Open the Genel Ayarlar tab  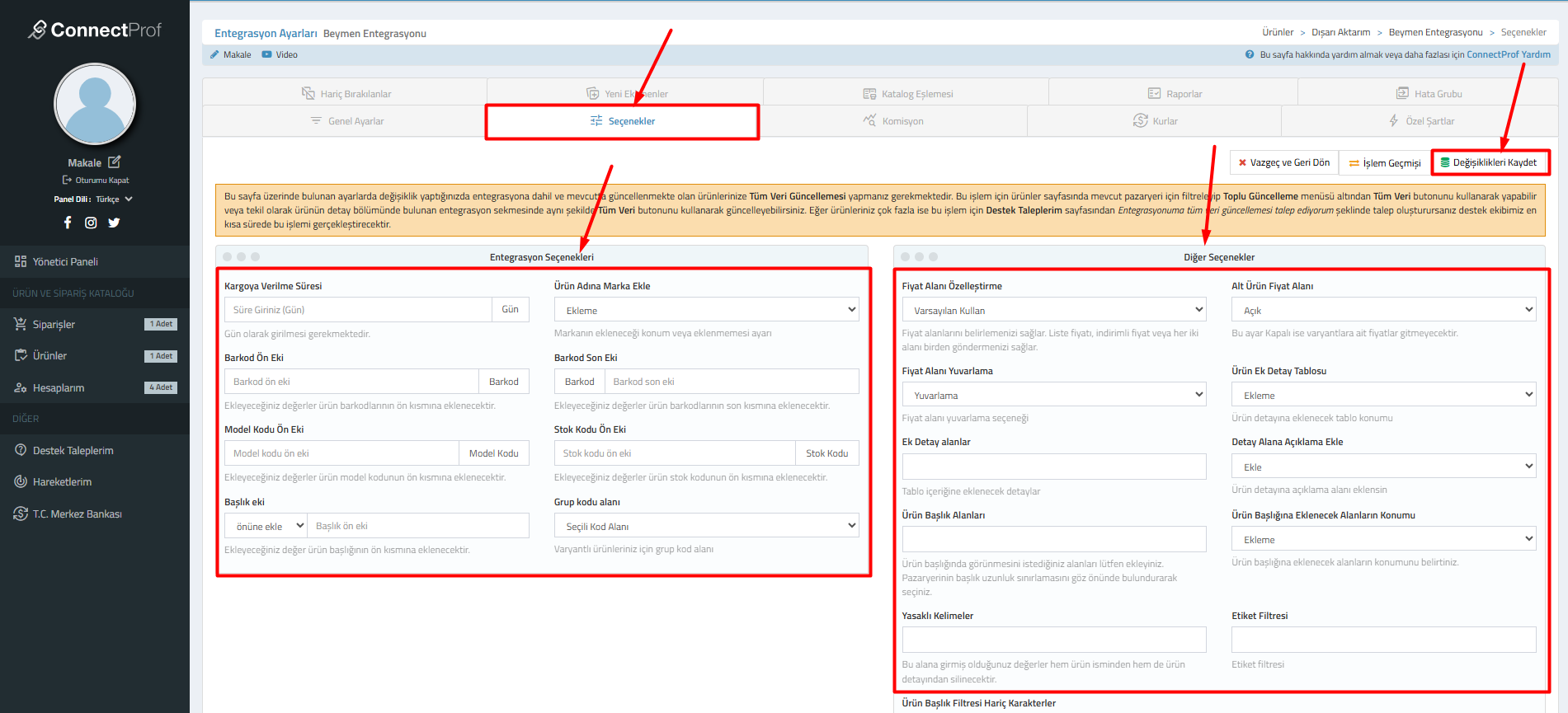(x=346, y=121)
